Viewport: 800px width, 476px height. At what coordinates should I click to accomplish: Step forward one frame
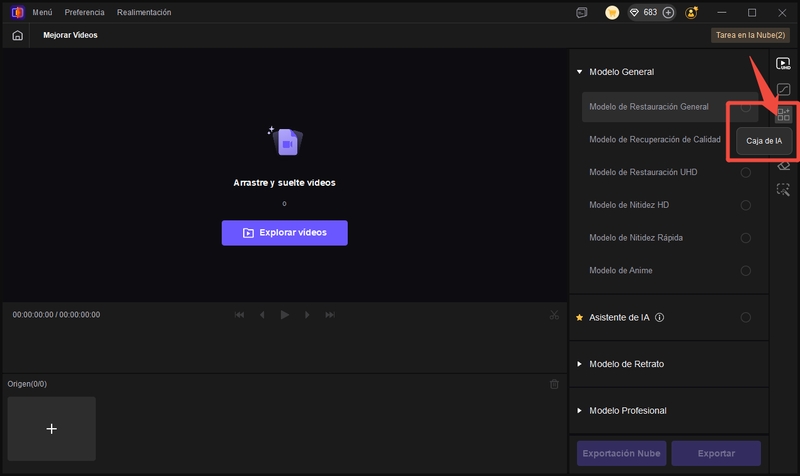[x=307, y=315]
